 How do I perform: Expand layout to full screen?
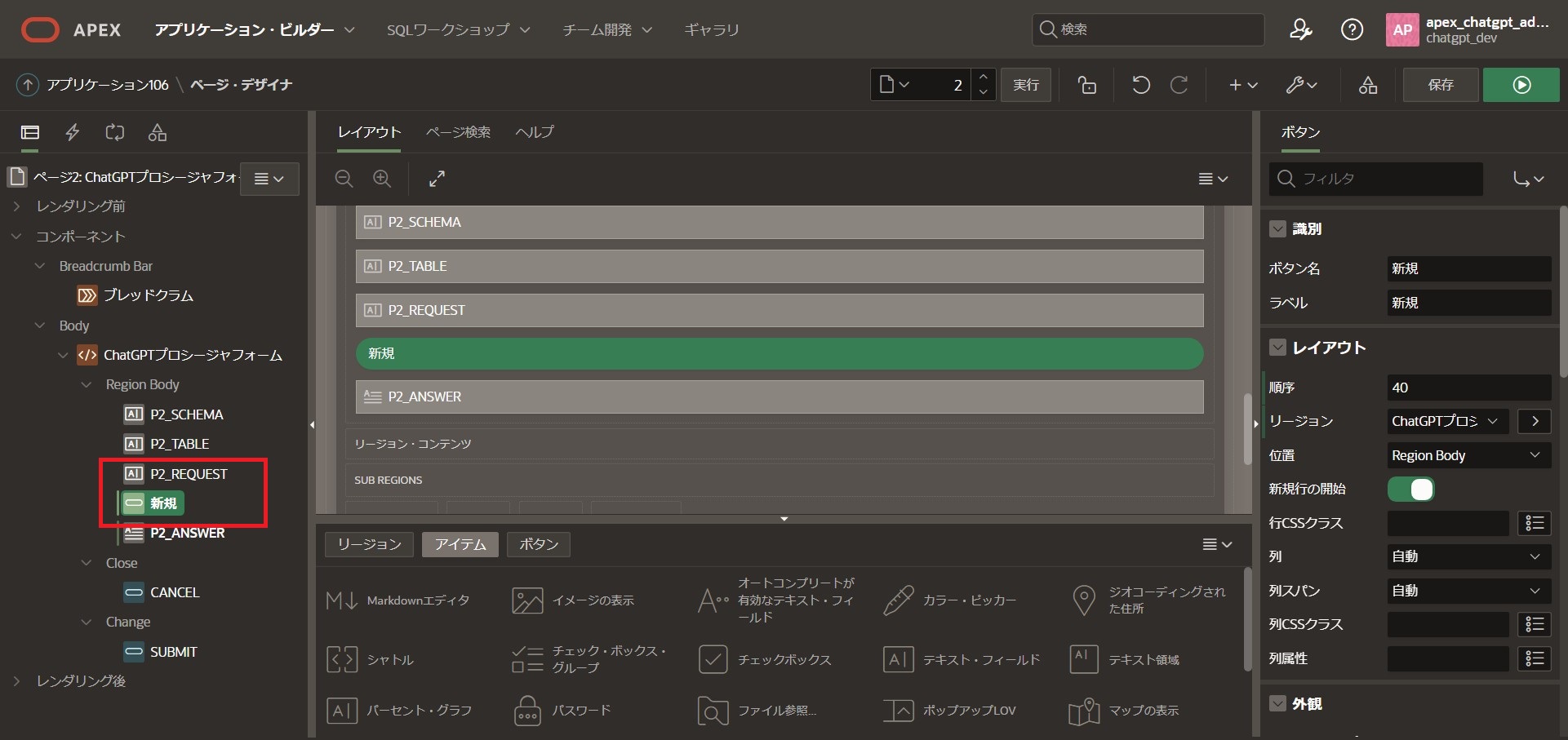pyautogui.click(x=437, y=179)
